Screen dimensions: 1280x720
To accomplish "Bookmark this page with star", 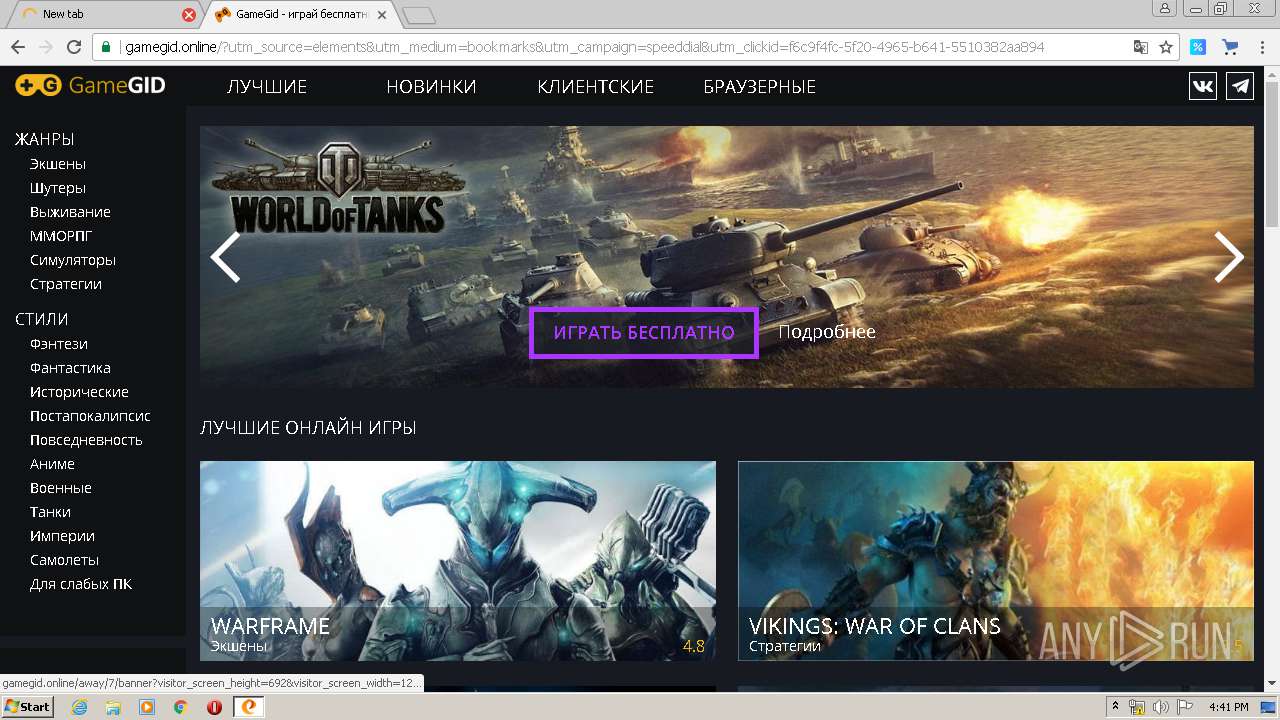I will pos(1166,47).
